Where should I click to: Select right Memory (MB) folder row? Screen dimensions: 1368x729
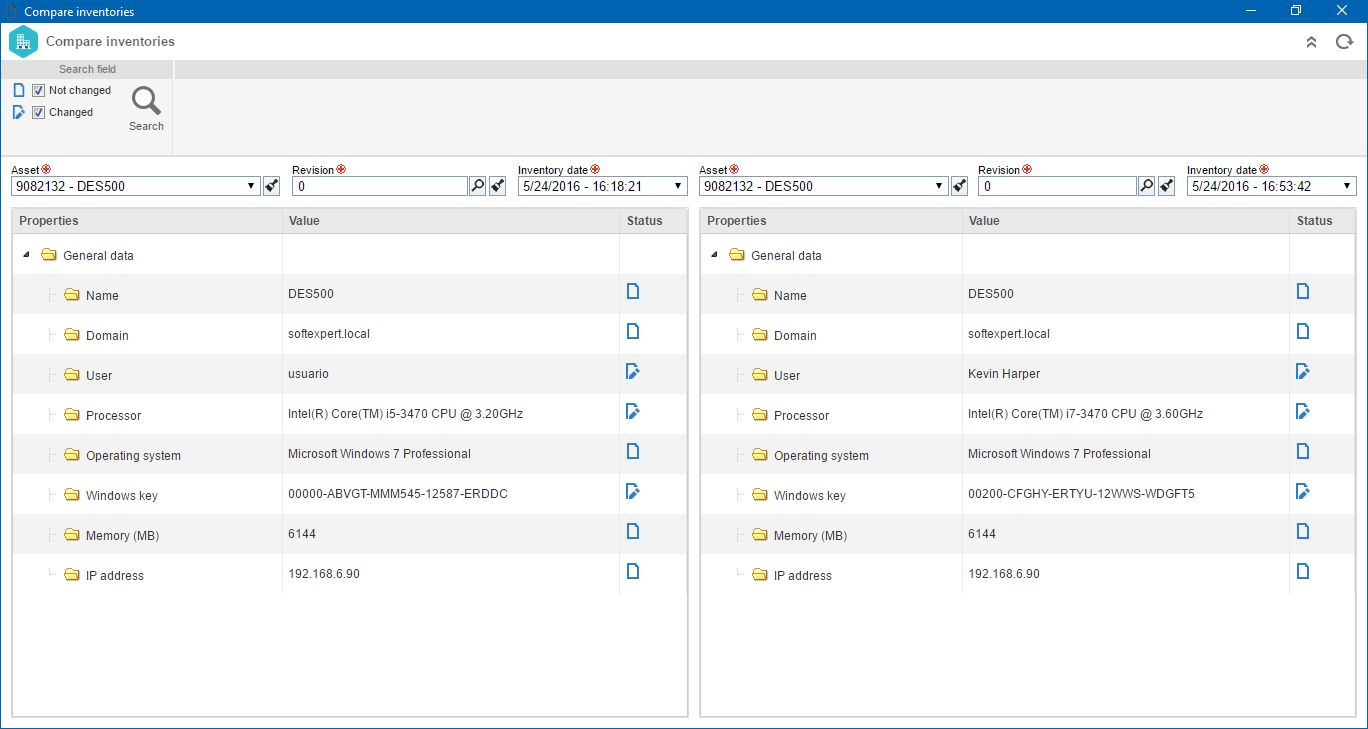[x=1028, y=534]
